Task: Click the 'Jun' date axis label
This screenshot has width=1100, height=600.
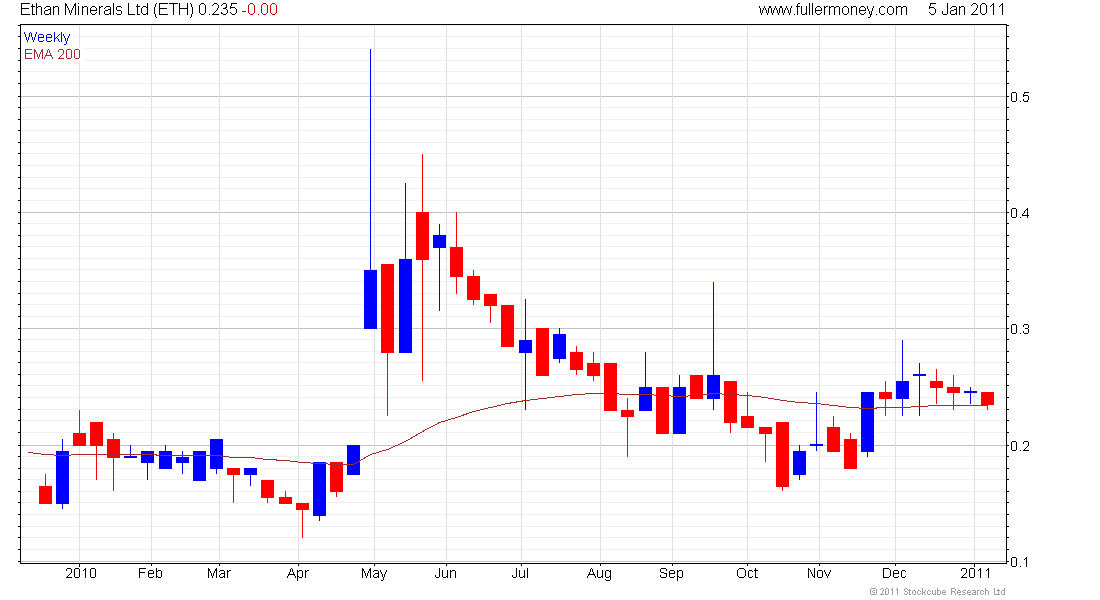Action: pyautogui.click(x=445, y=573)
